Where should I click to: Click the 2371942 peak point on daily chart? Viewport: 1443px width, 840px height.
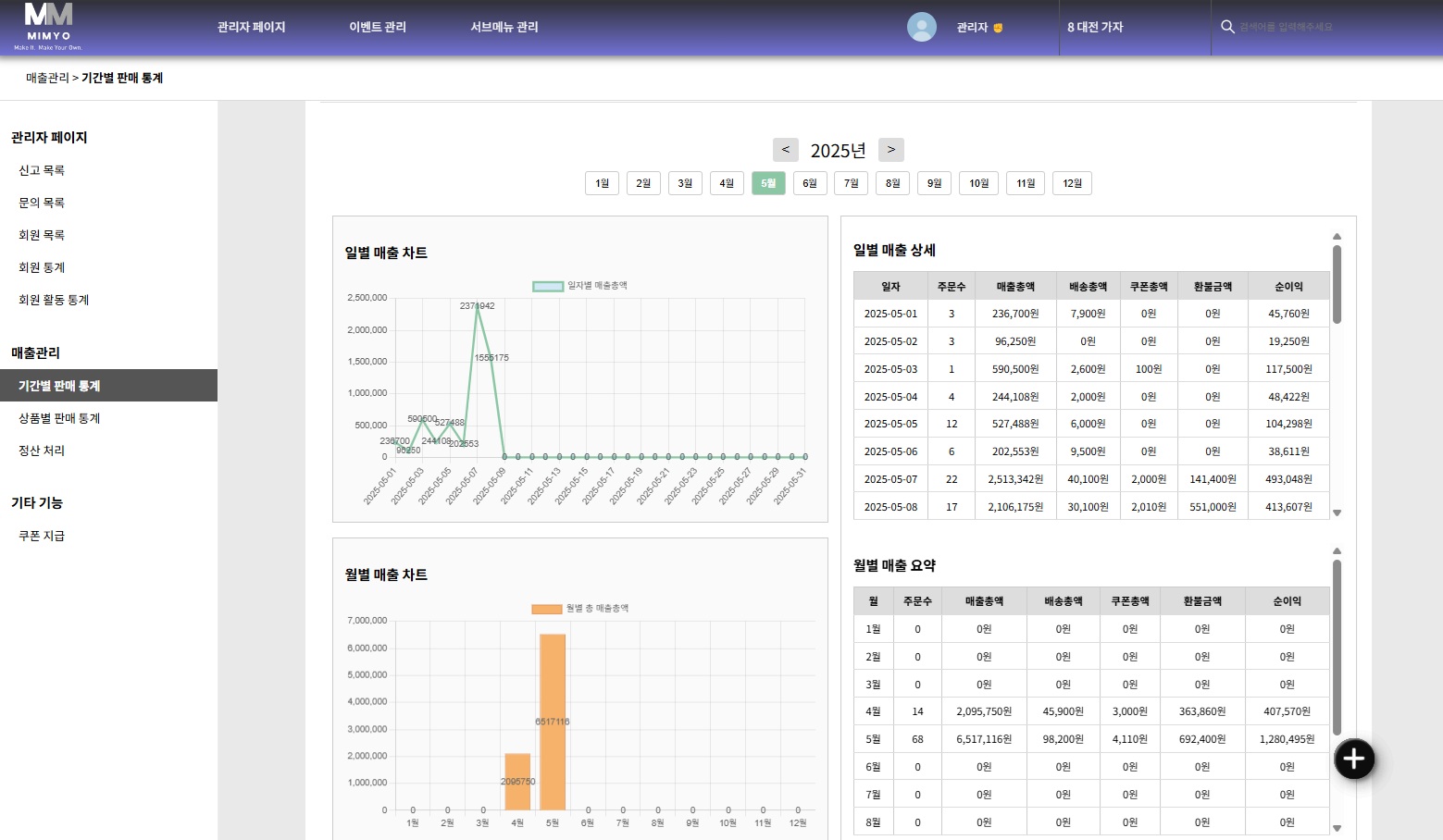tap(477, 306)
